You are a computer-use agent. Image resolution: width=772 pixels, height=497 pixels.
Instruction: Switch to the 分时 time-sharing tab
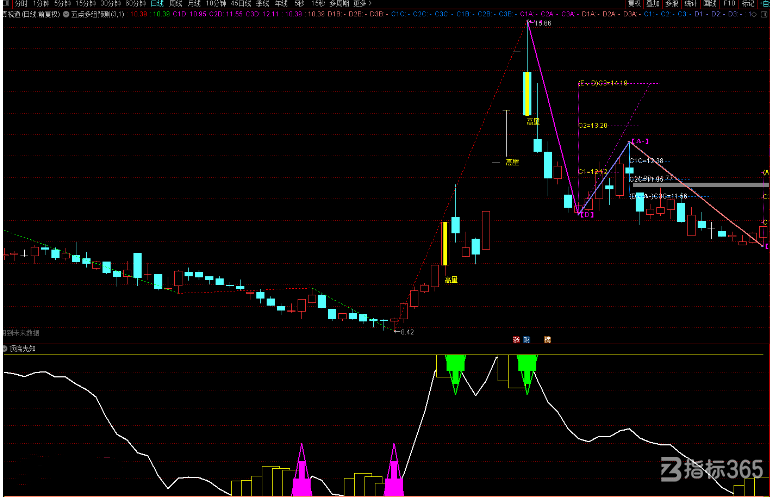[21, 3]
